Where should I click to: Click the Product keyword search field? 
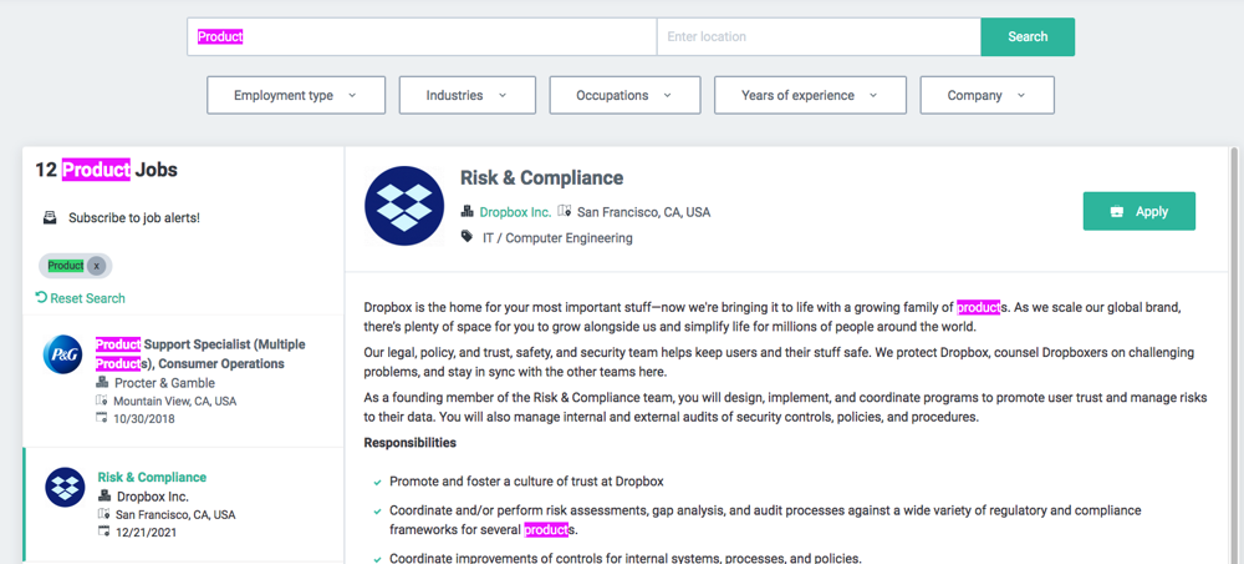tap(421, 37)
